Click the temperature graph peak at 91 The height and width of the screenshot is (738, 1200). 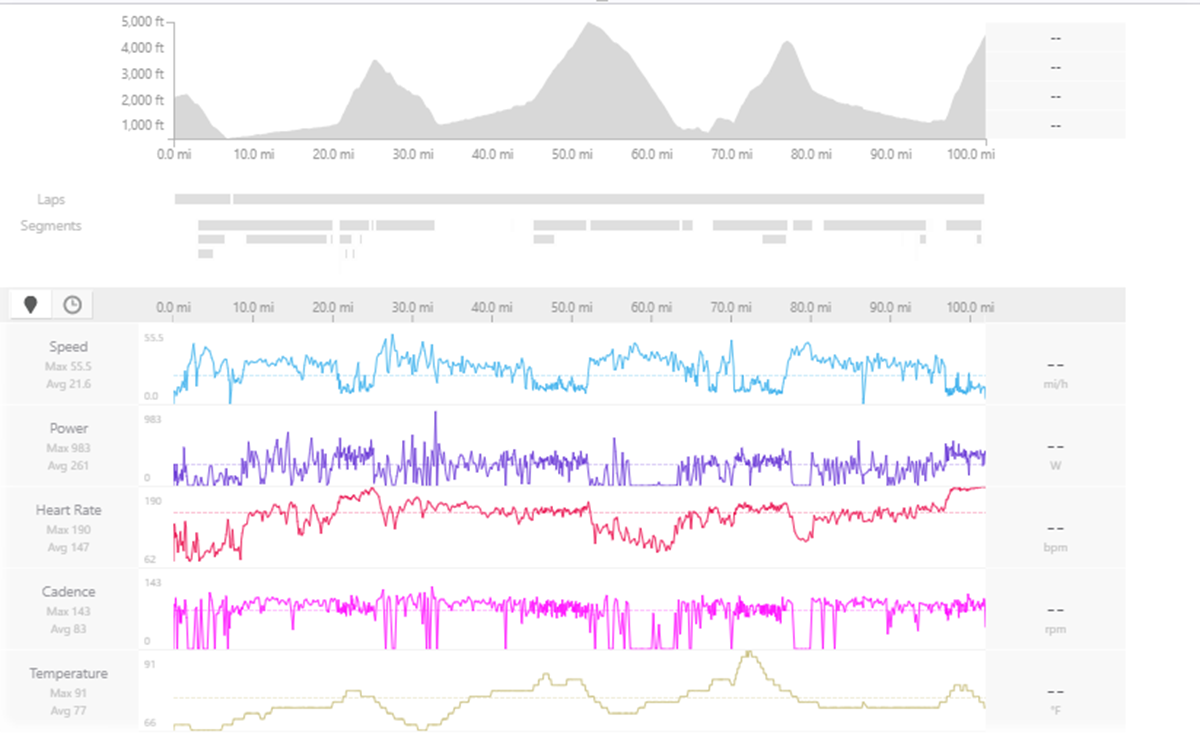click(748, 654)
